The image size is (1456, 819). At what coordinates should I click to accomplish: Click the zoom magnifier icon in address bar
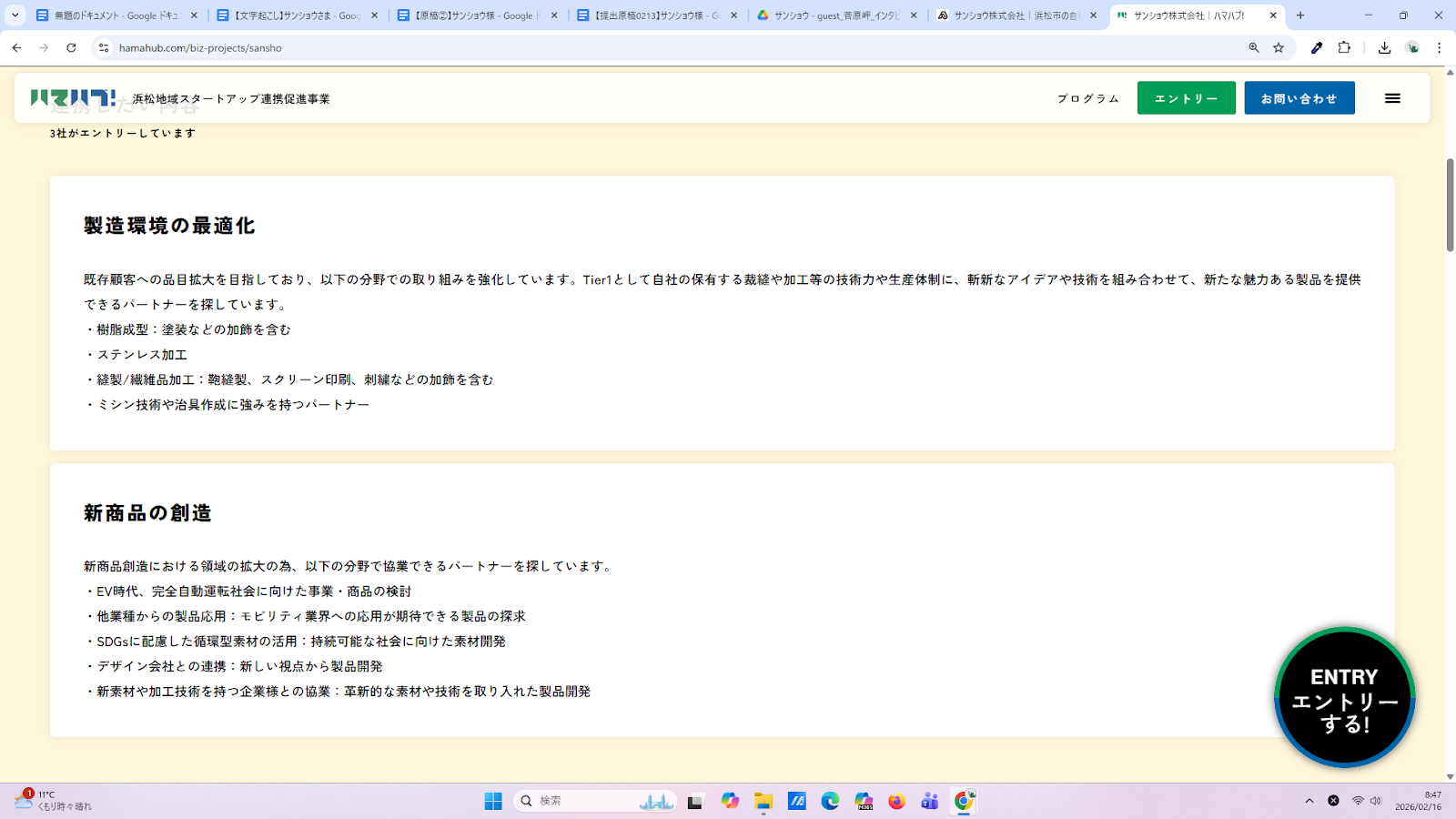coord(1254,47)
